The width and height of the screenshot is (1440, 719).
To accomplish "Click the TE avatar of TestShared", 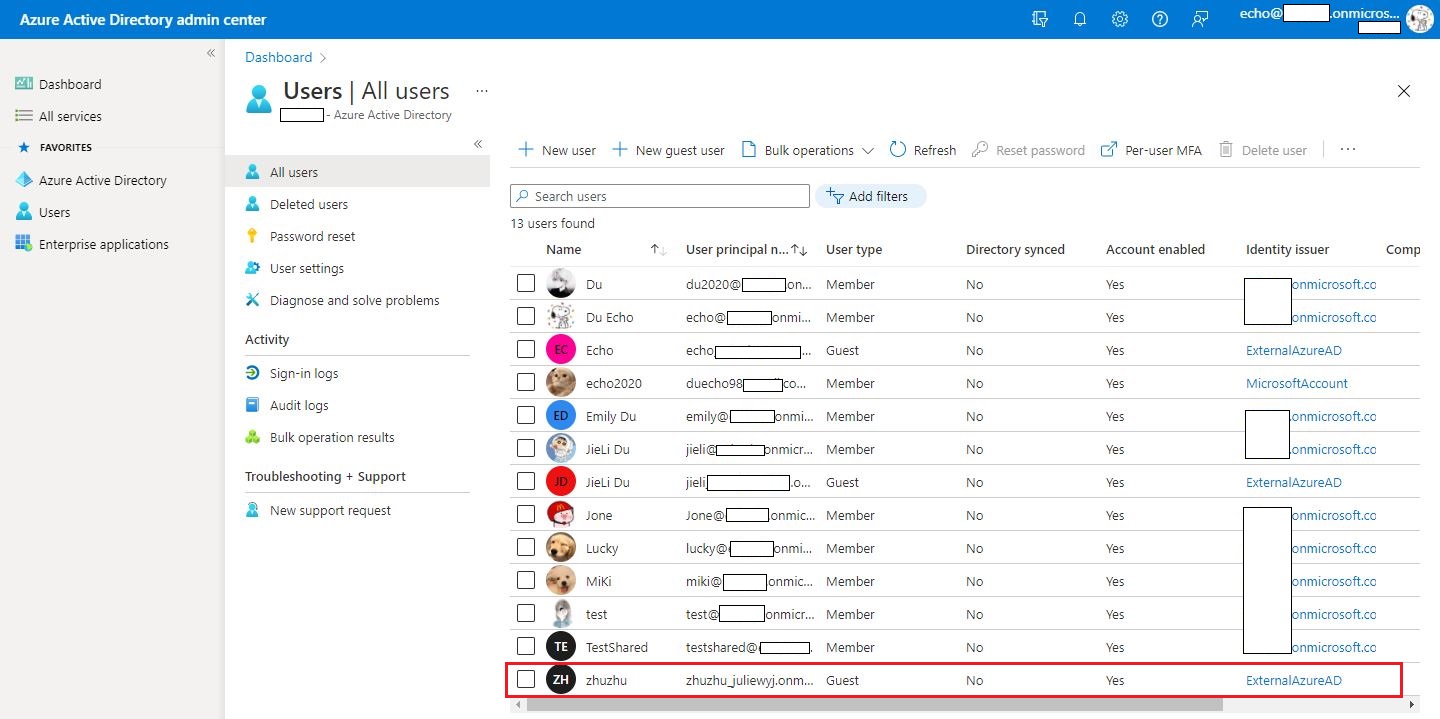I will pyautogui.click(x=561, y=647).
